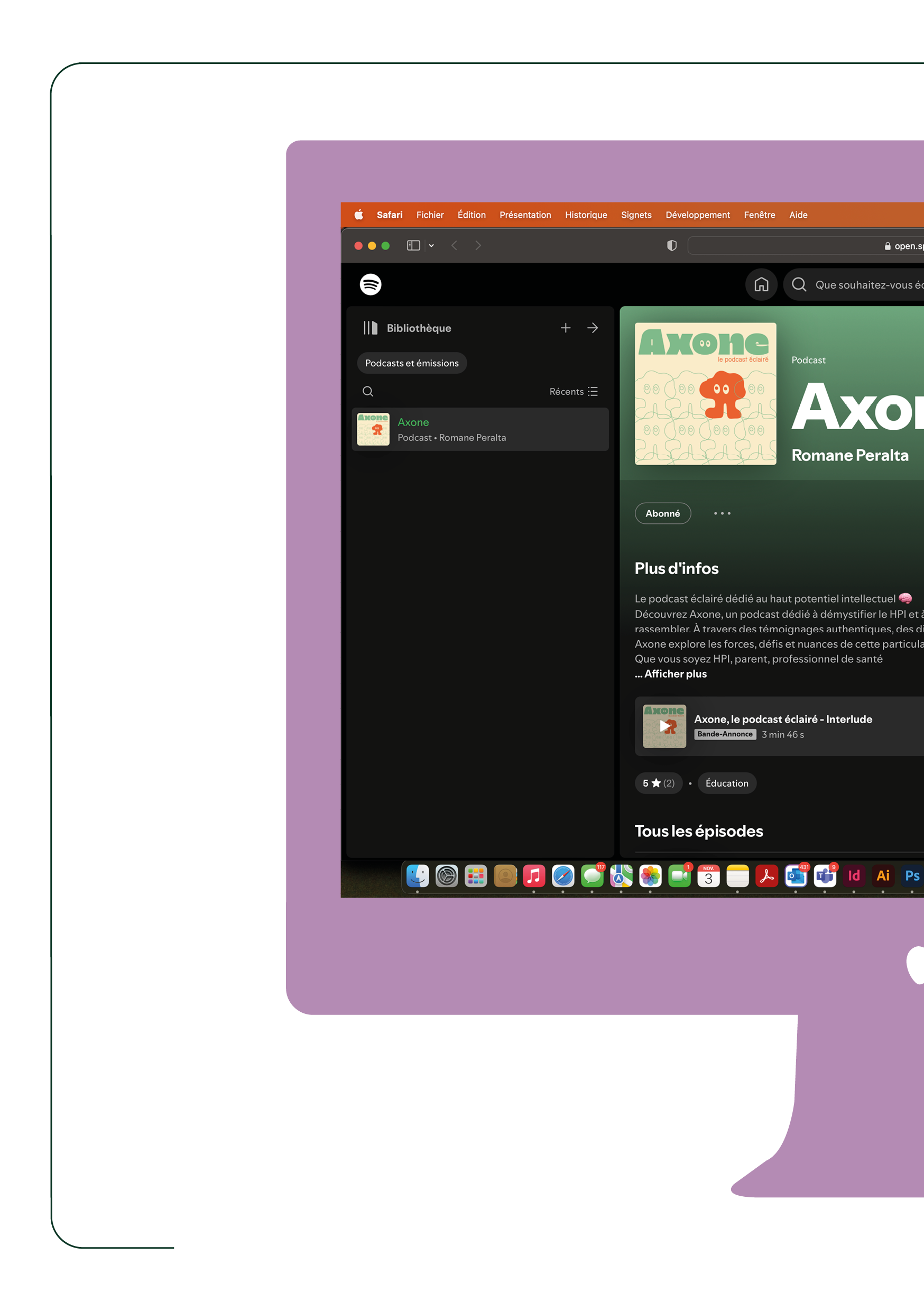Viewport: 924px width, 1311px height.
Task: Create new playlist with plus icon
Action: point(566,328)
